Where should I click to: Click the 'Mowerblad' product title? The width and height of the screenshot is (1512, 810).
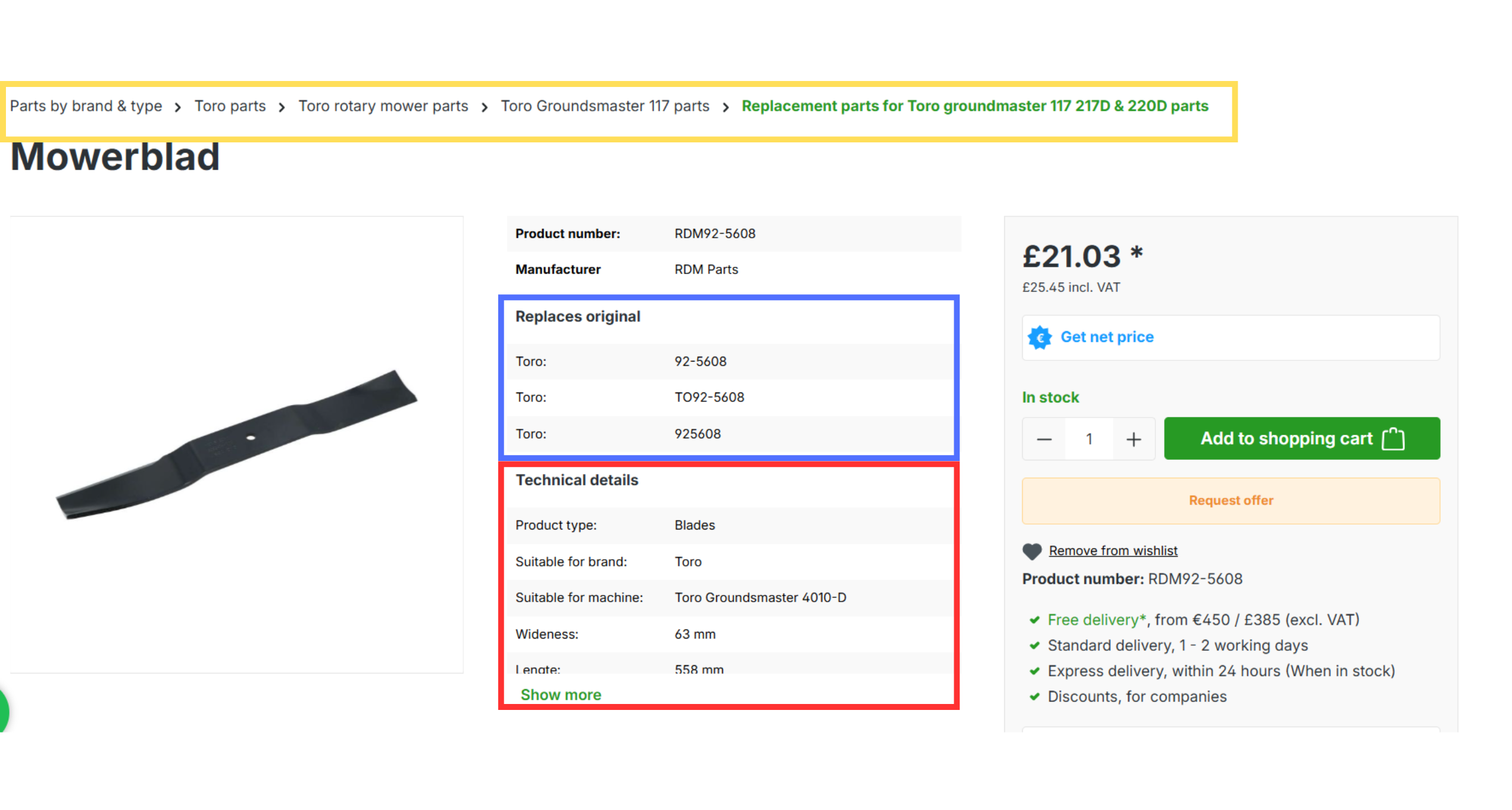click(x=115, y=157)
